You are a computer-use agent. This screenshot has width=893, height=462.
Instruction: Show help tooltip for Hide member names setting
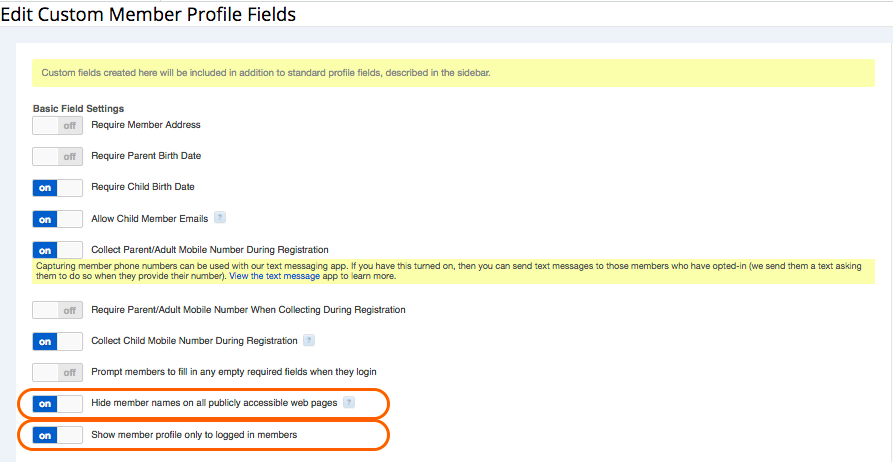pyautogui.click(x=349, y=403)
